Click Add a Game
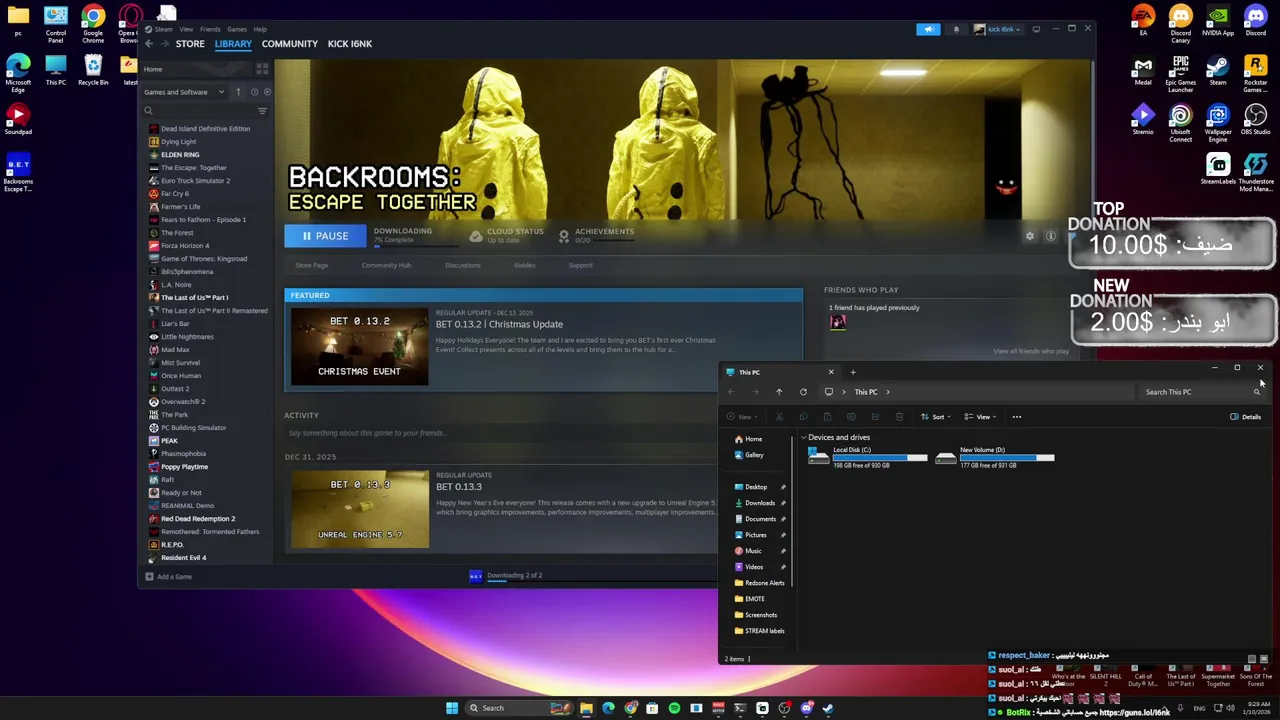 (168, 577)
